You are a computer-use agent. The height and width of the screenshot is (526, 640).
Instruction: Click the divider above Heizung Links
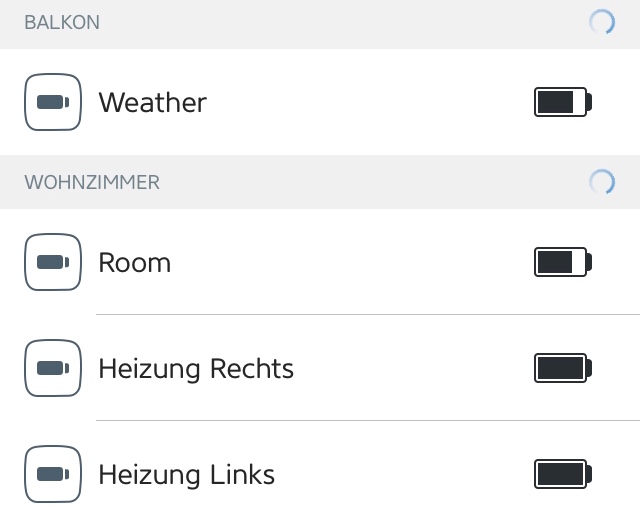(x=367, y=421)
